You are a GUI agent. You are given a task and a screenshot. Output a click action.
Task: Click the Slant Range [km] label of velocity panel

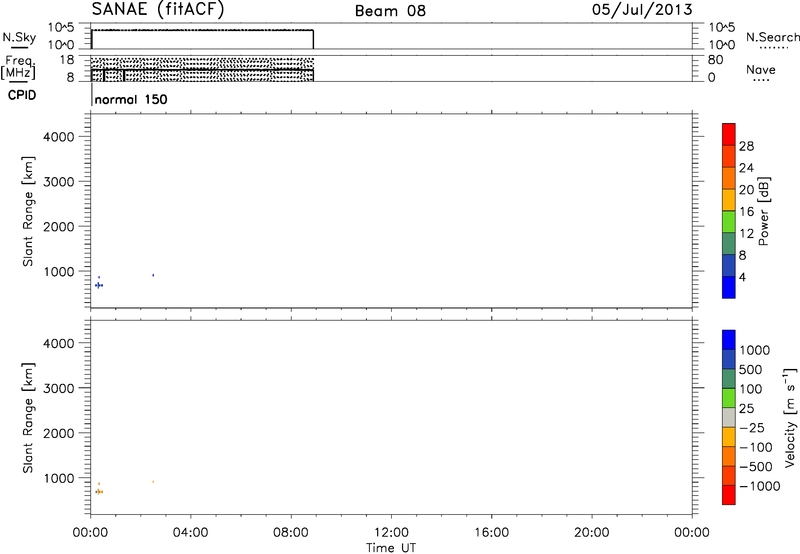[x=28, y=418]
